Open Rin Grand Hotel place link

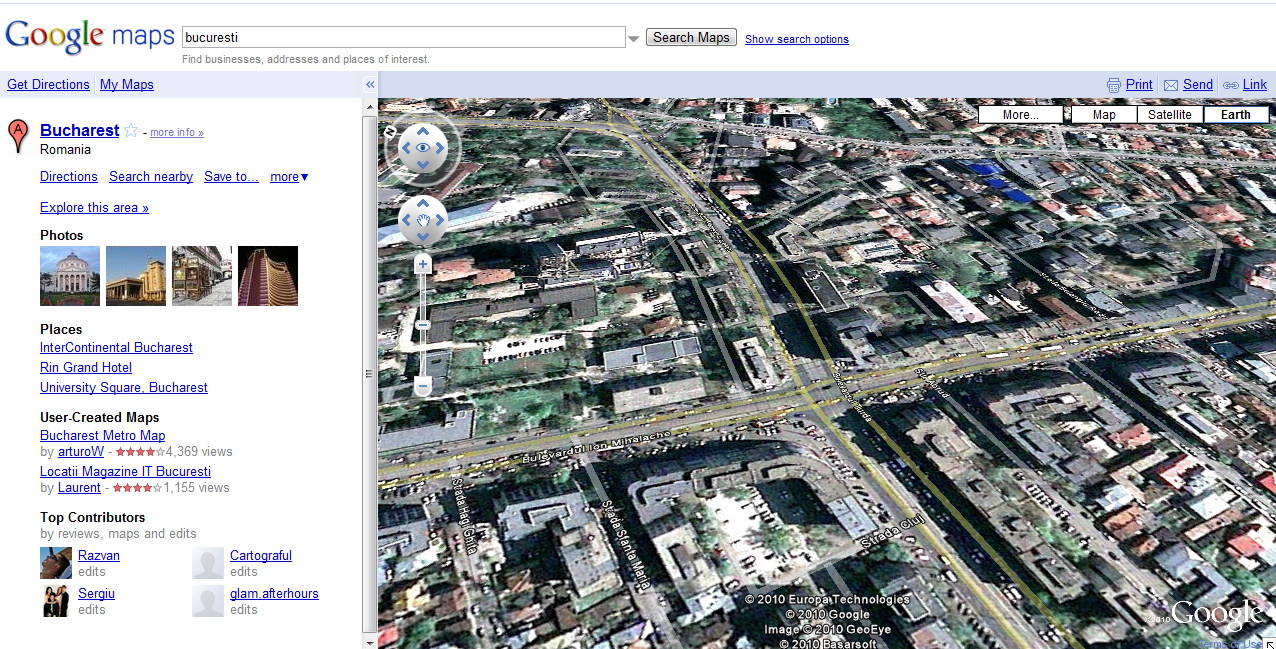point(86,368)
